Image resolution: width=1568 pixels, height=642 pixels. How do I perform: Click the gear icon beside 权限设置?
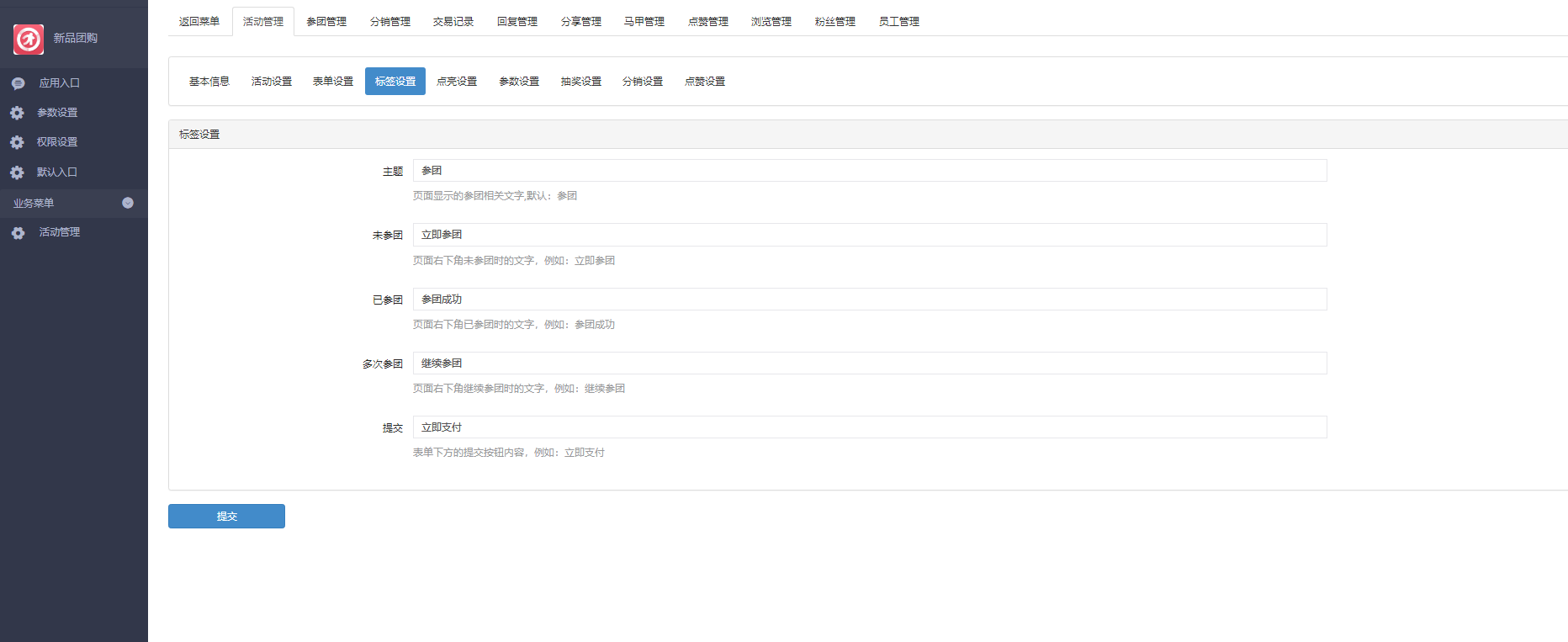click(17, 142)
